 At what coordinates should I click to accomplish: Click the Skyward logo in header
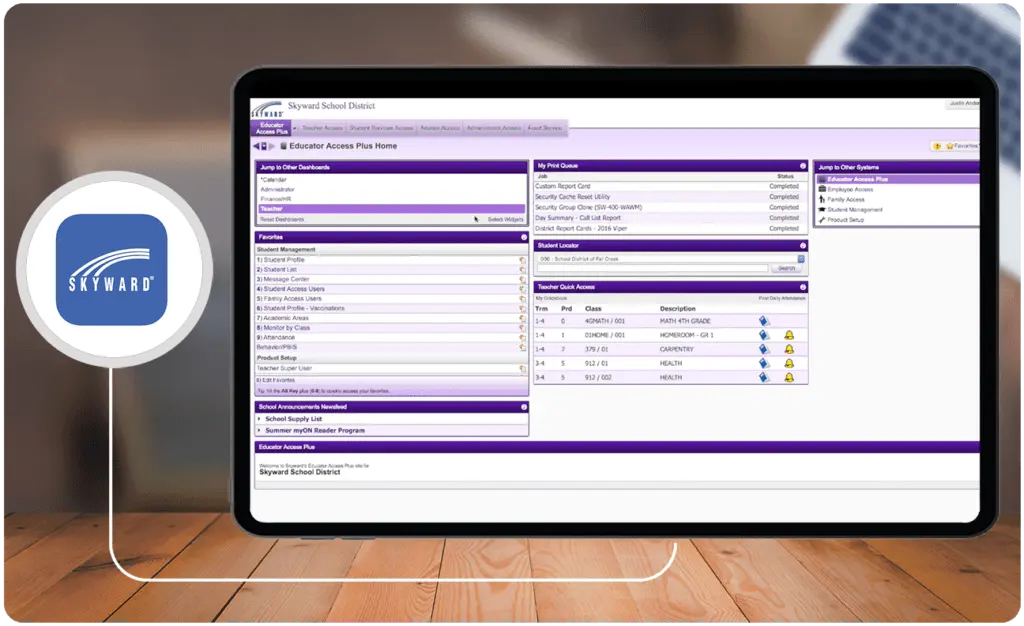[x=267, y=109]
